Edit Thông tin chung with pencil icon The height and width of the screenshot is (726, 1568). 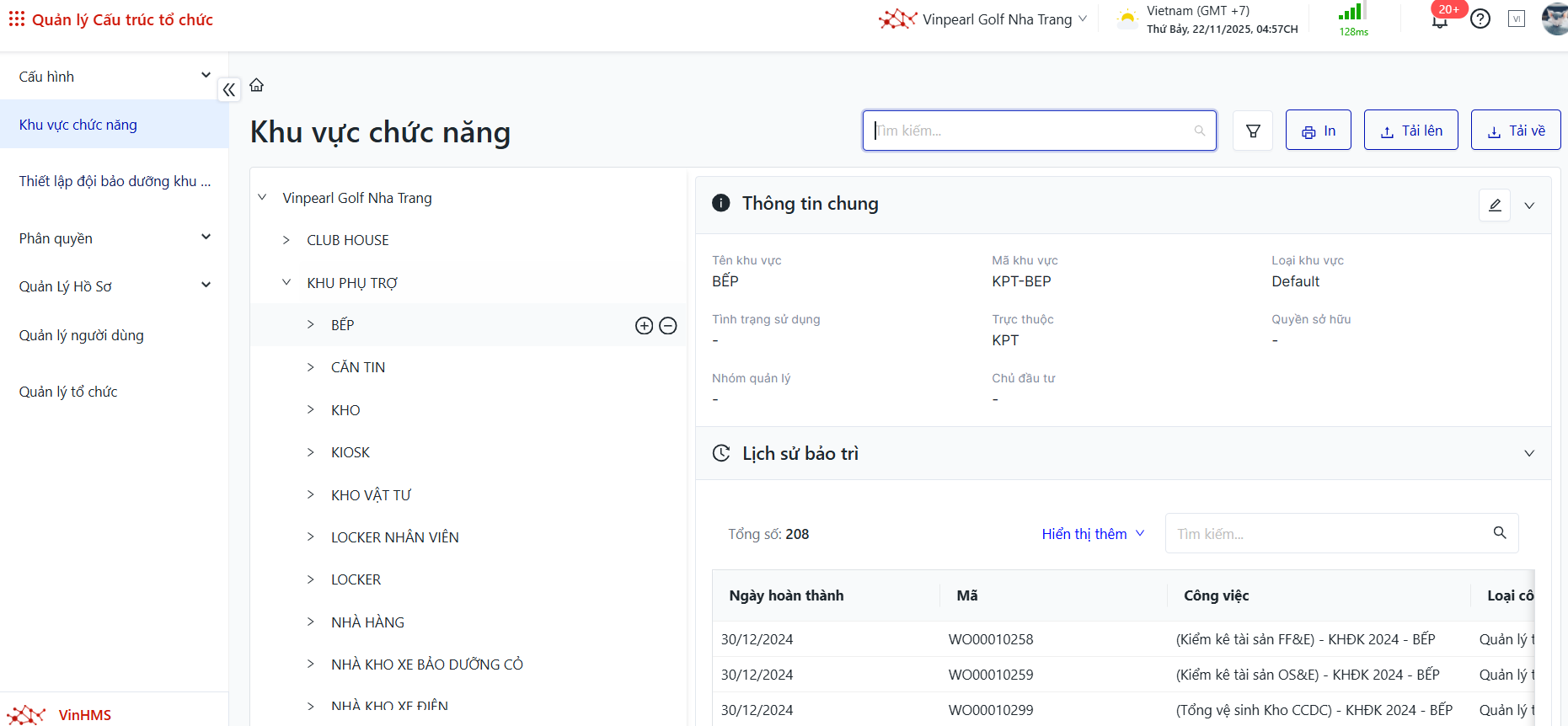1495,206
